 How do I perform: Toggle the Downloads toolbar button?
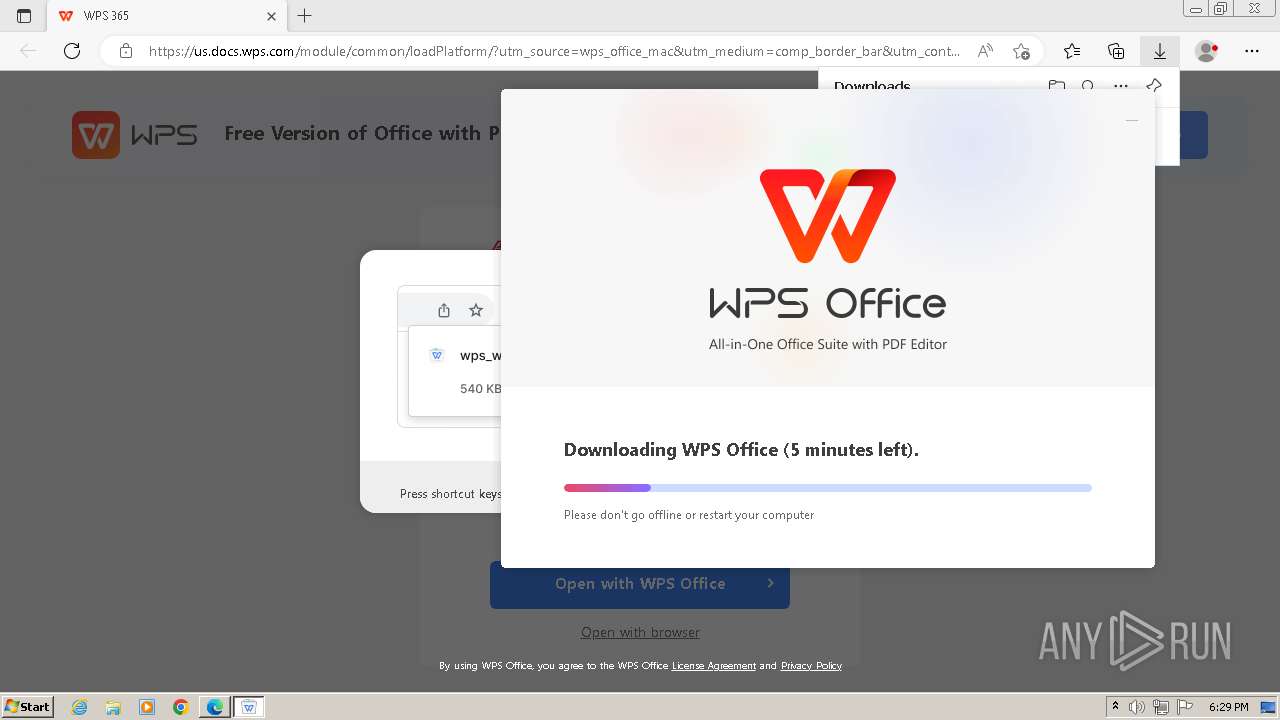[x=1160, y=51]
